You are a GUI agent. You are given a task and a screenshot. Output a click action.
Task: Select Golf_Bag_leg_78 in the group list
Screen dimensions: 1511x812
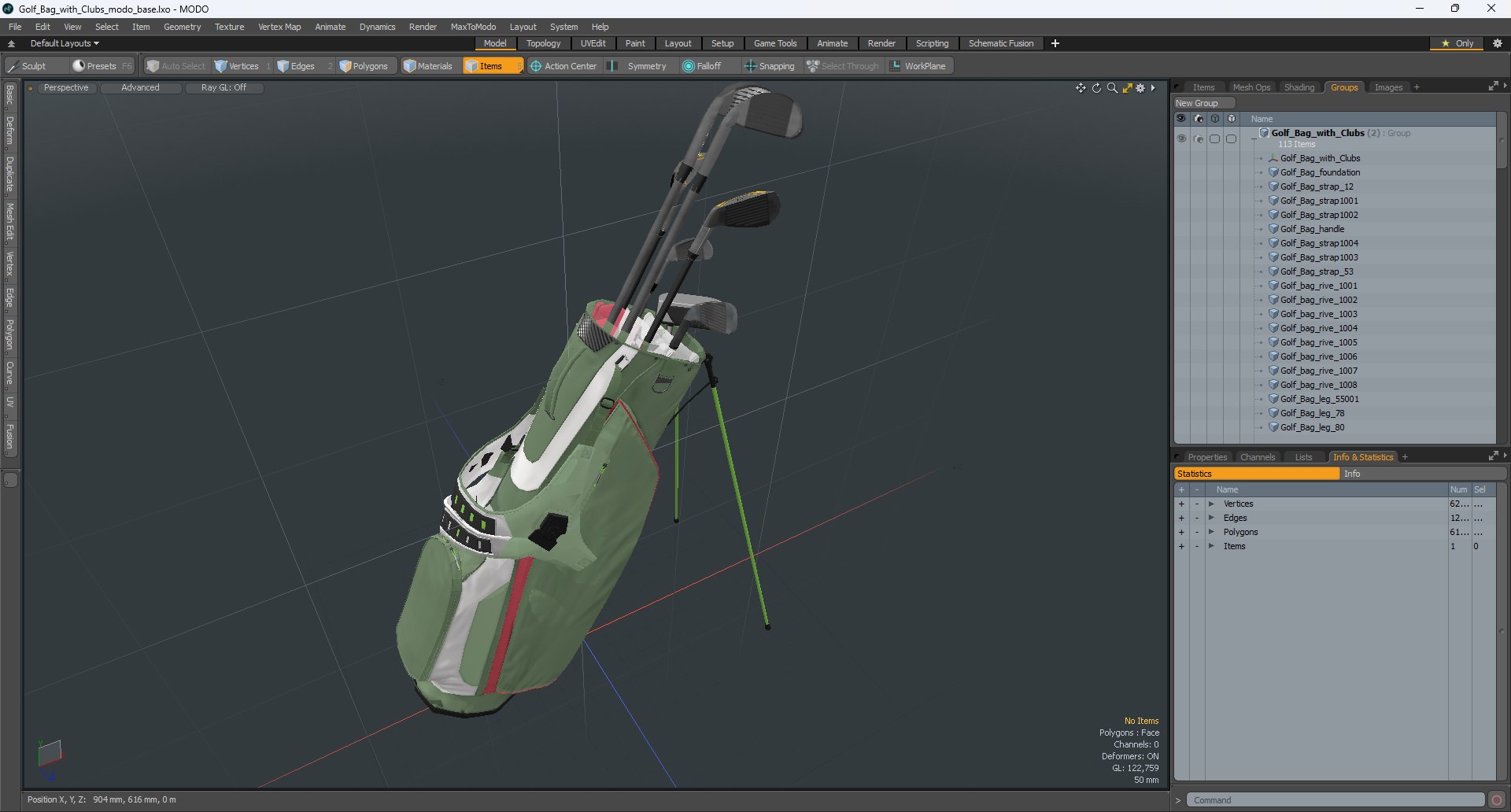[1312, 413]
